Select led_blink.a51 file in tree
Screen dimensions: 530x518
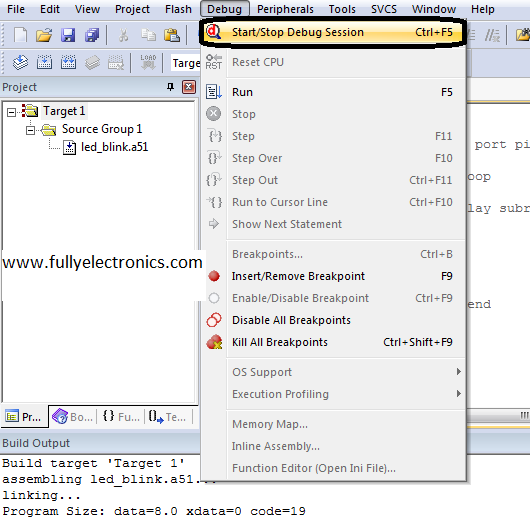click(114, 147)
